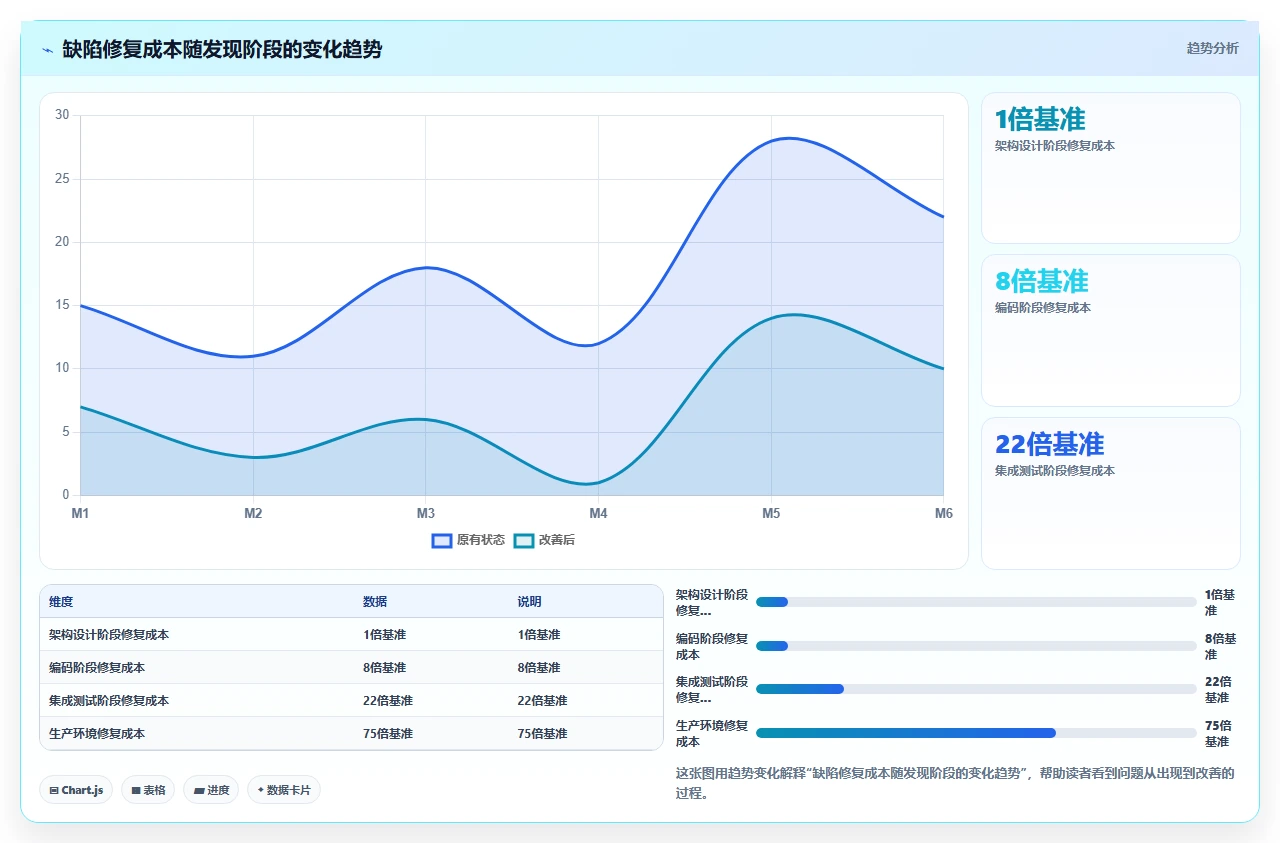Click 1倍基准 in the 数据 column
This screenshot has height=843, width=1280.
[x=384, y=635]
